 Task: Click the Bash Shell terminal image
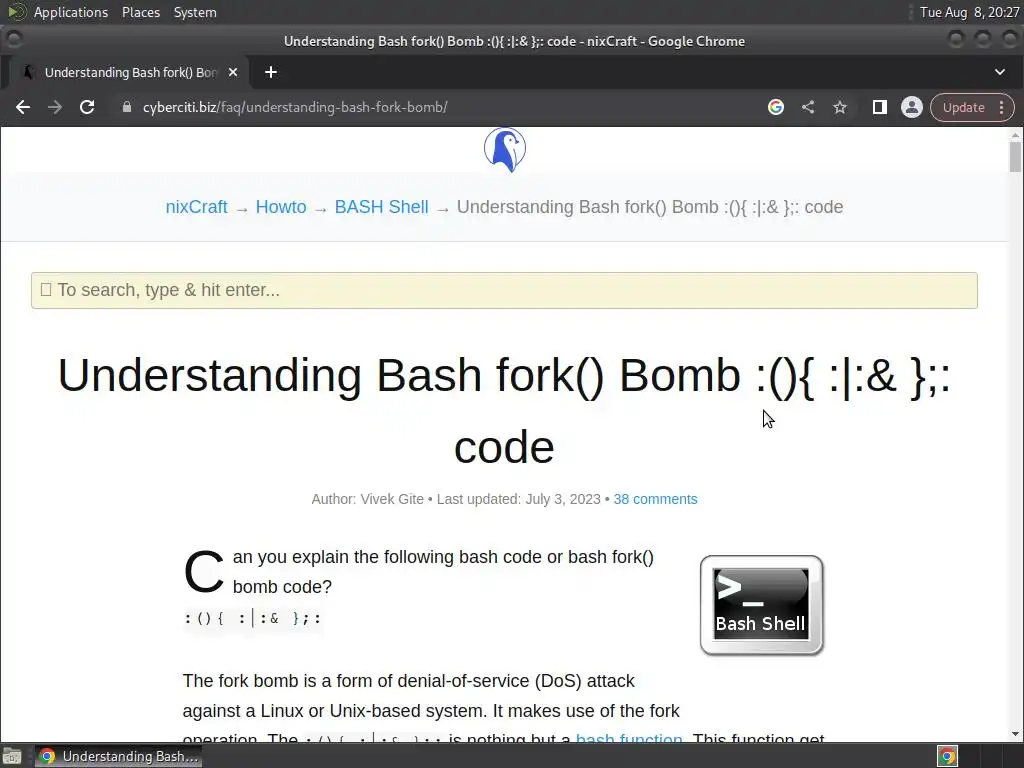coord(761,605)
